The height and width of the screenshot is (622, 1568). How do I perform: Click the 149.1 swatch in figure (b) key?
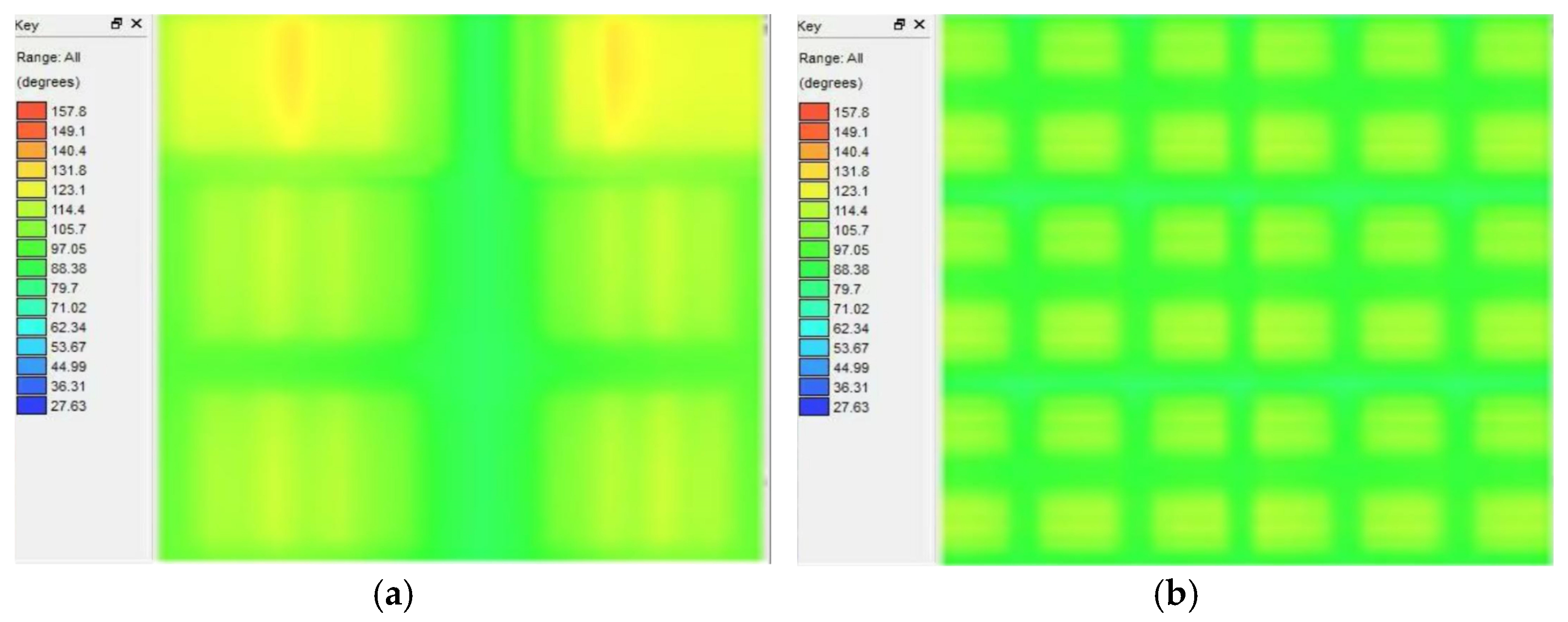tap(814, 132)
